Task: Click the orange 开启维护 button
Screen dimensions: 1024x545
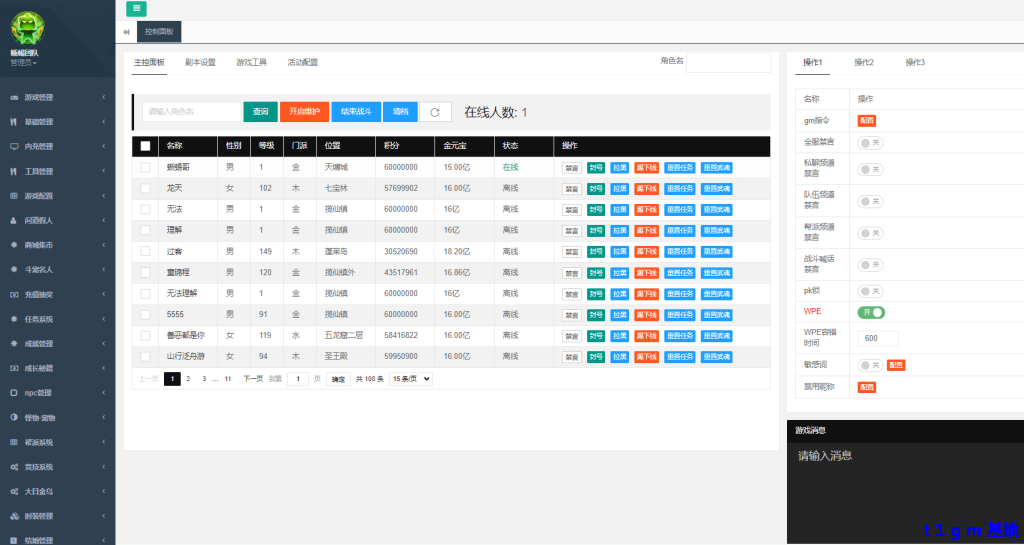Action: pos(304,112)
